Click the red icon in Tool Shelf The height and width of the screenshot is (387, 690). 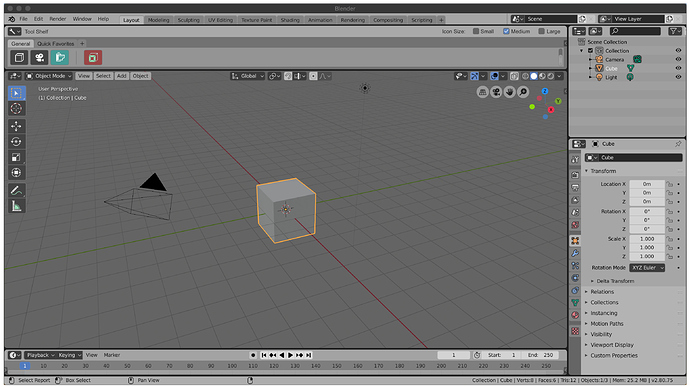tap(93, 58)
